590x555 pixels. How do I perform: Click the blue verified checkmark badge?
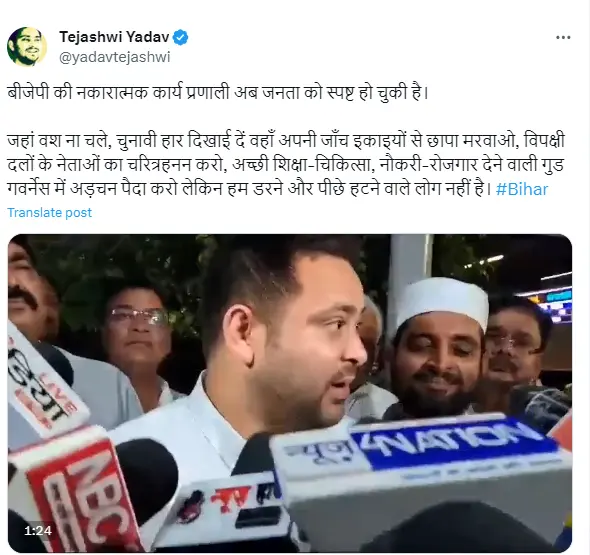click(x=181, y=37)
